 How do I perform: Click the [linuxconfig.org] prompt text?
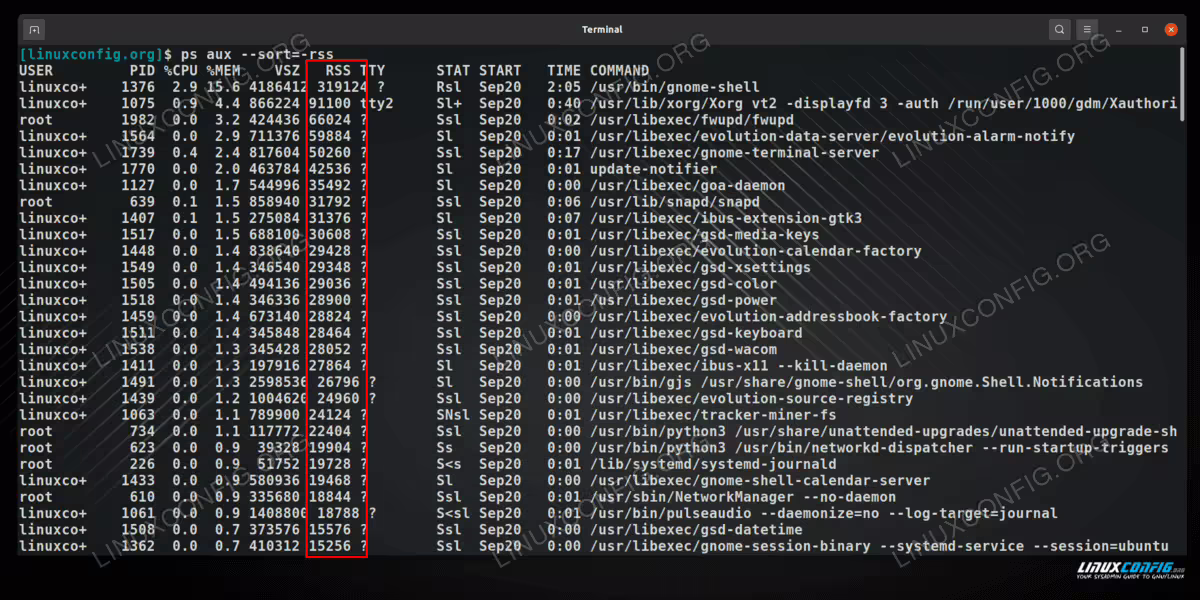(x=91, y=54)
